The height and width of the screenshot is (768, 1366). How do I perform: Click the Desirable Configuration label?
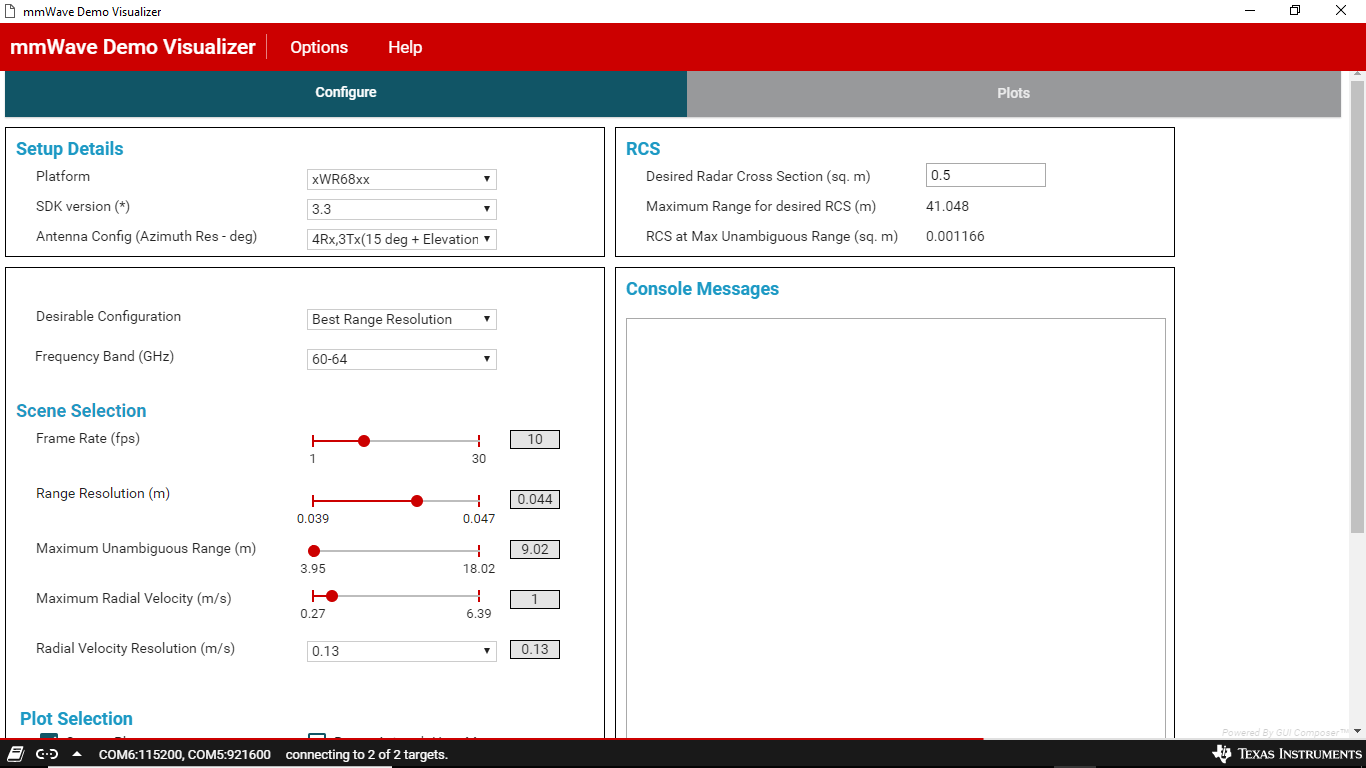(109, 316)
